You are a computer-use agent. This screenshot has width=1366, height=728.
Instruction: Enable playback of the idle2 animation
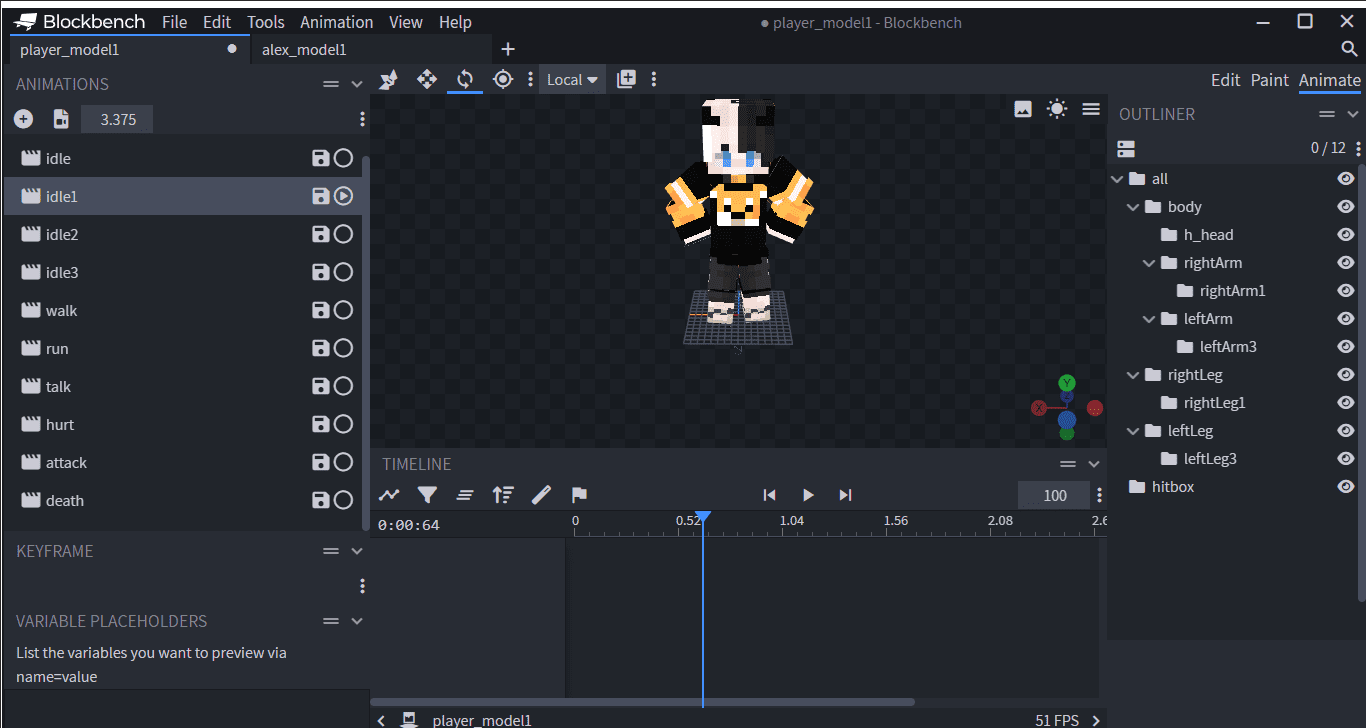tap(343, 235)
